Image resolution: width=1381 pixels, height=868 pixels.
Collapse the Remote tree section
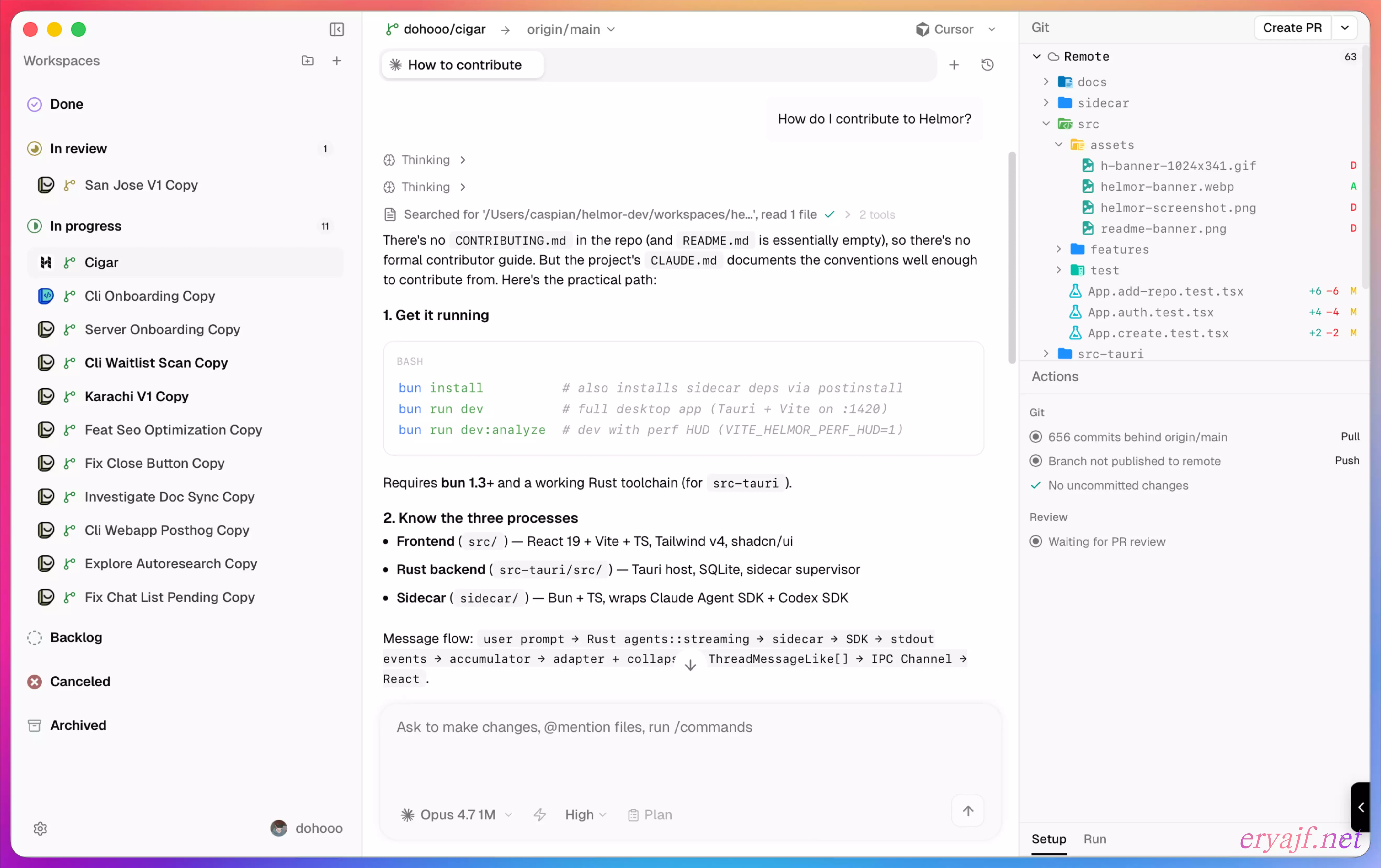[1036, 56]
